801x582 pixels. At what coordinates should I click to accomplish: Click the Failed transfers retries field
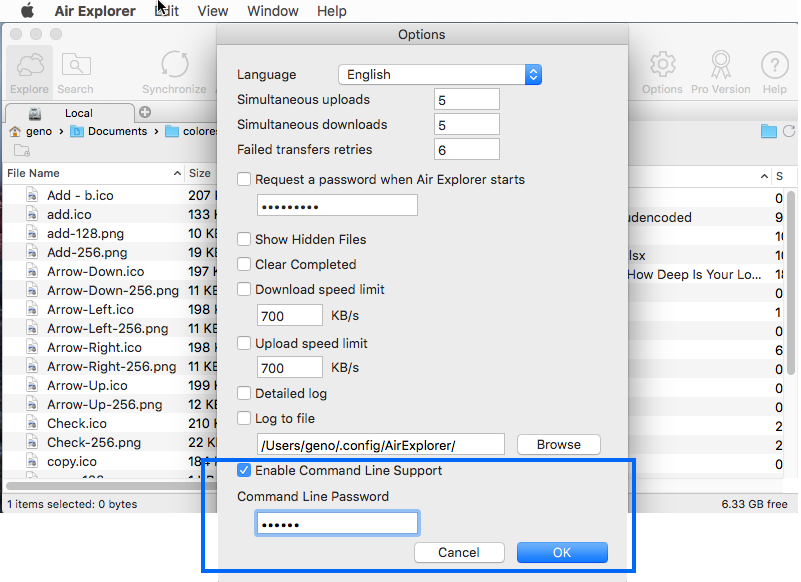(x=466, y=149)
